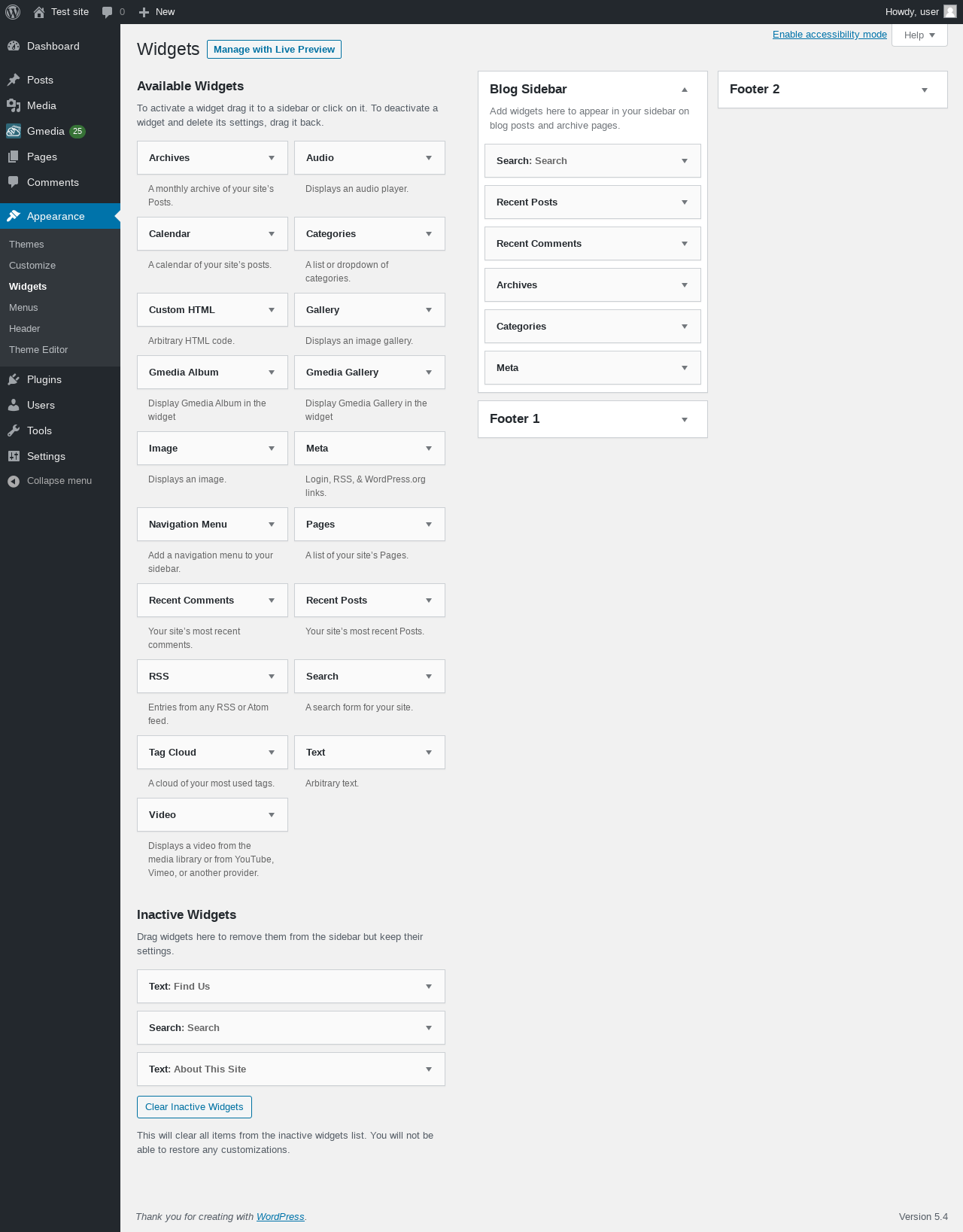Open Theme Editor submenu item
The height and width of the screenshot is (1232, 963).
(x=38, y=350)
